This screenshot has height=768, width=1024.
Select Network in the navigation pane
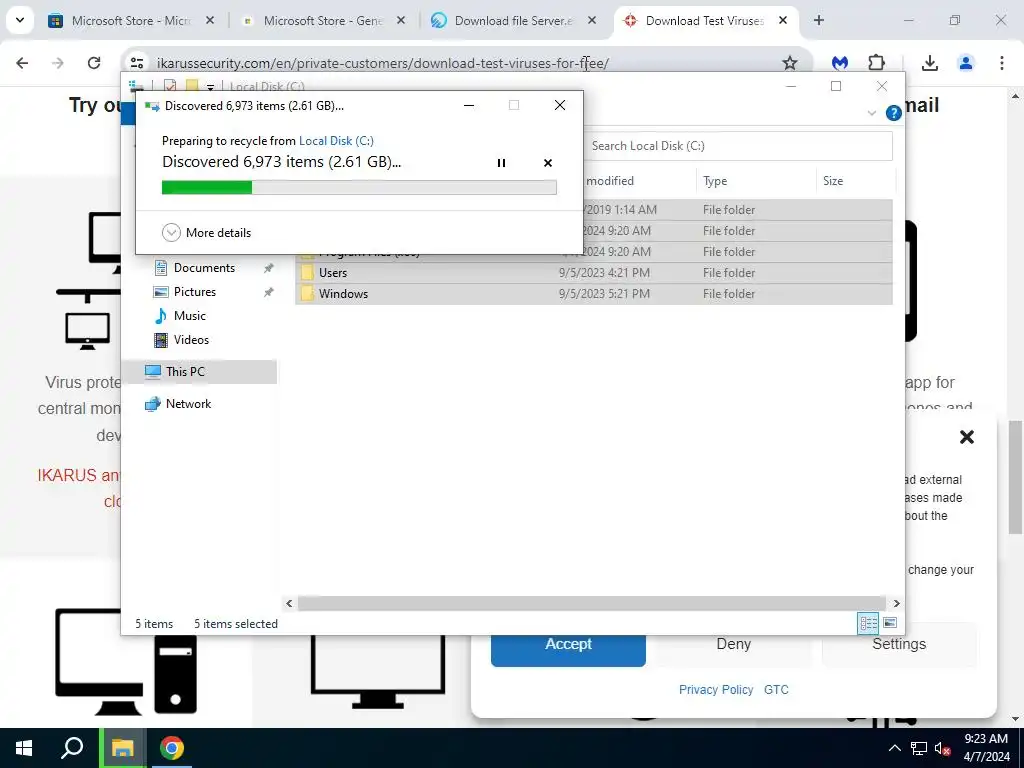[189, 404]
